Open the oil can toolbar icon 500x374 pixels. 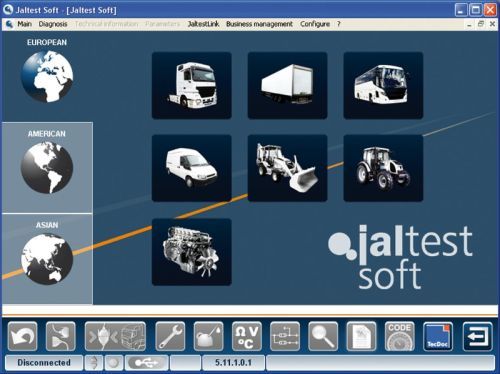[x=208, y=336]
